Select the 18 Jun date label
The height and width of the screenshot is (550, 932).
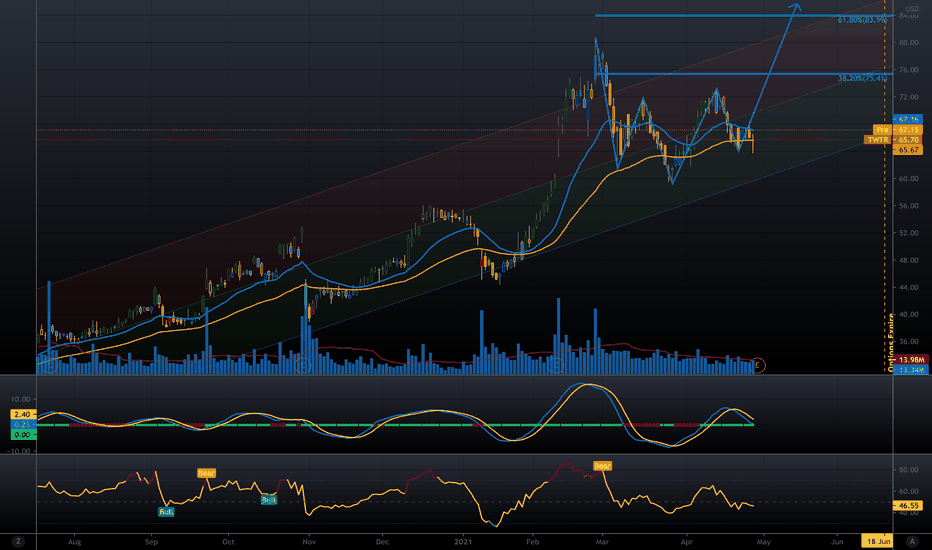[877, 541]
